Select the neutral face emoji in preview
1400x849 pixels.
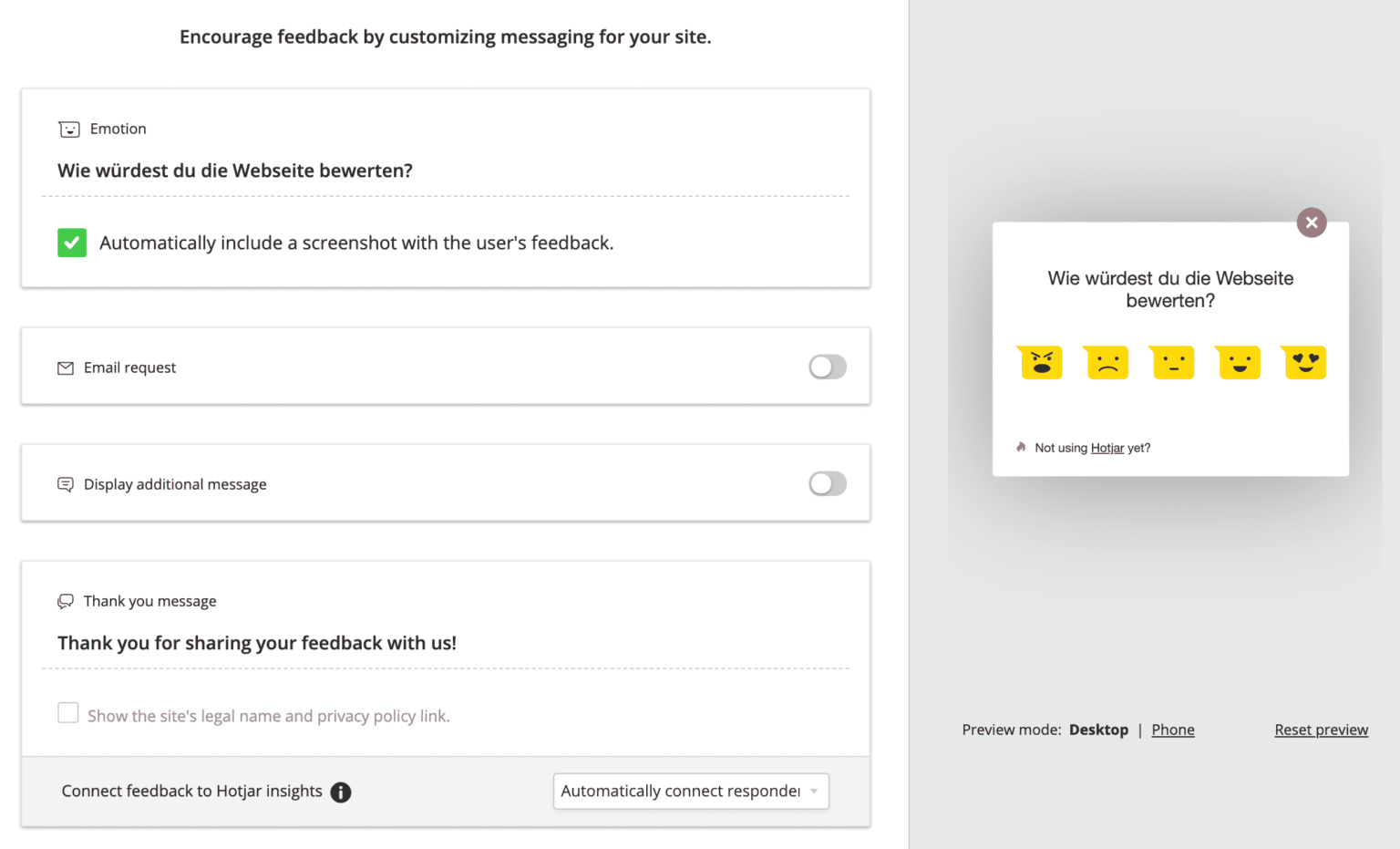[x=1172, y=362]
